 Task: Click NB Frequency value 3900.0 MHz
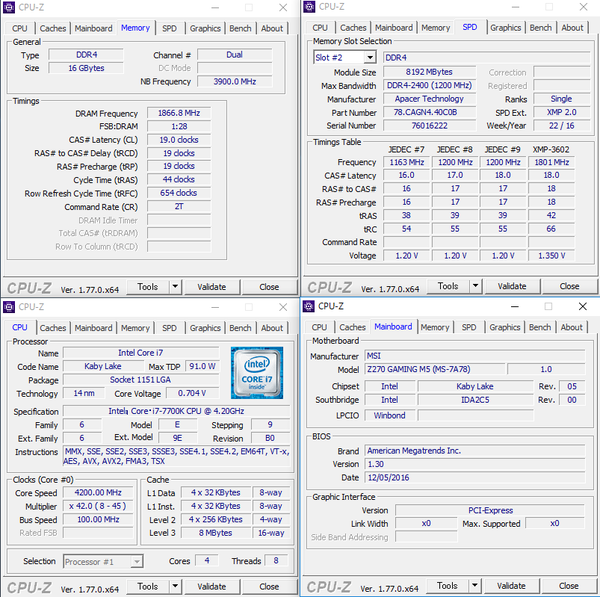pos(235,81)
